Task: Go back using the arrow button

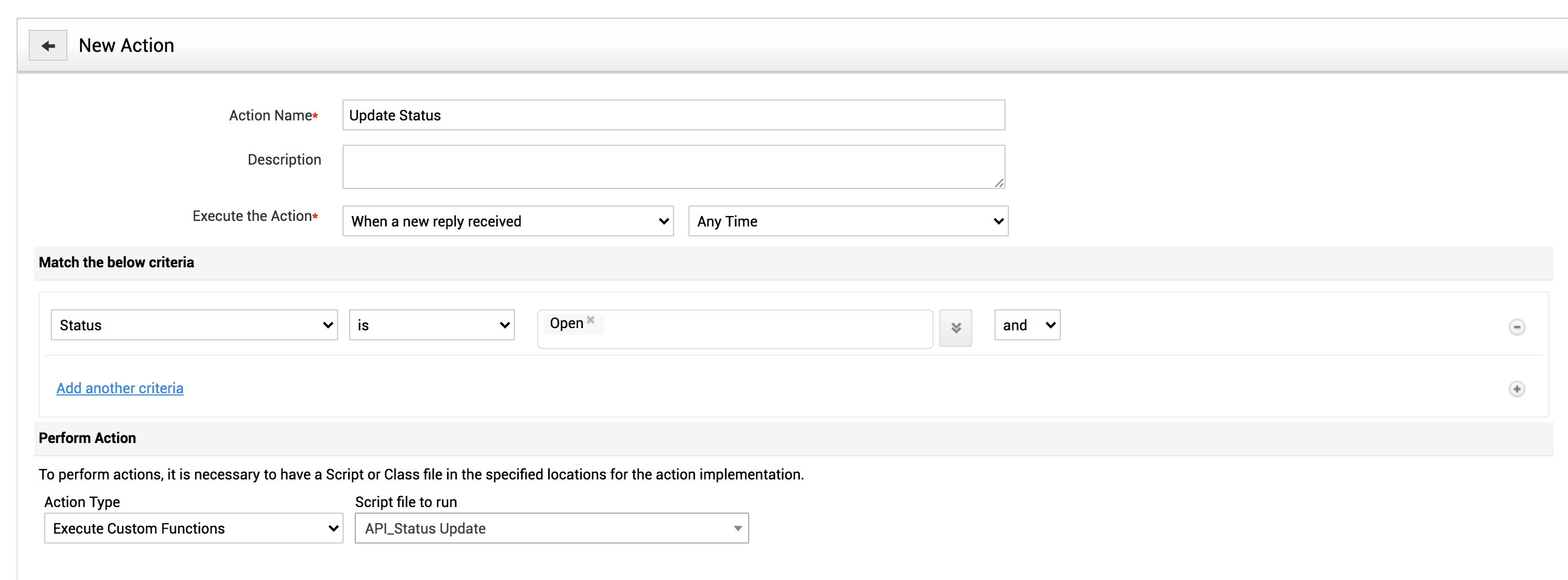Action: click(48, 46)
